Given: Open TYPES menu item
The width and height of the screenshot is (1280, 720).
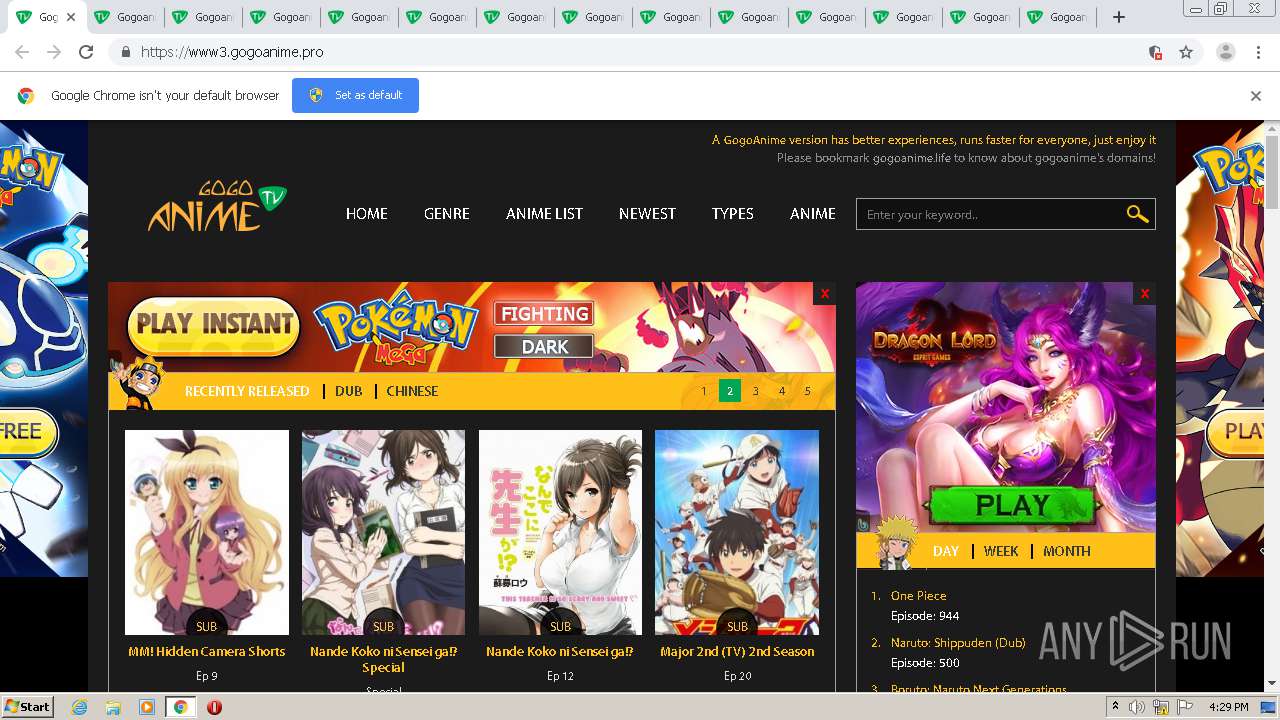Looking at the screenshot, I should pyautogui.click(x=732, y=214).
